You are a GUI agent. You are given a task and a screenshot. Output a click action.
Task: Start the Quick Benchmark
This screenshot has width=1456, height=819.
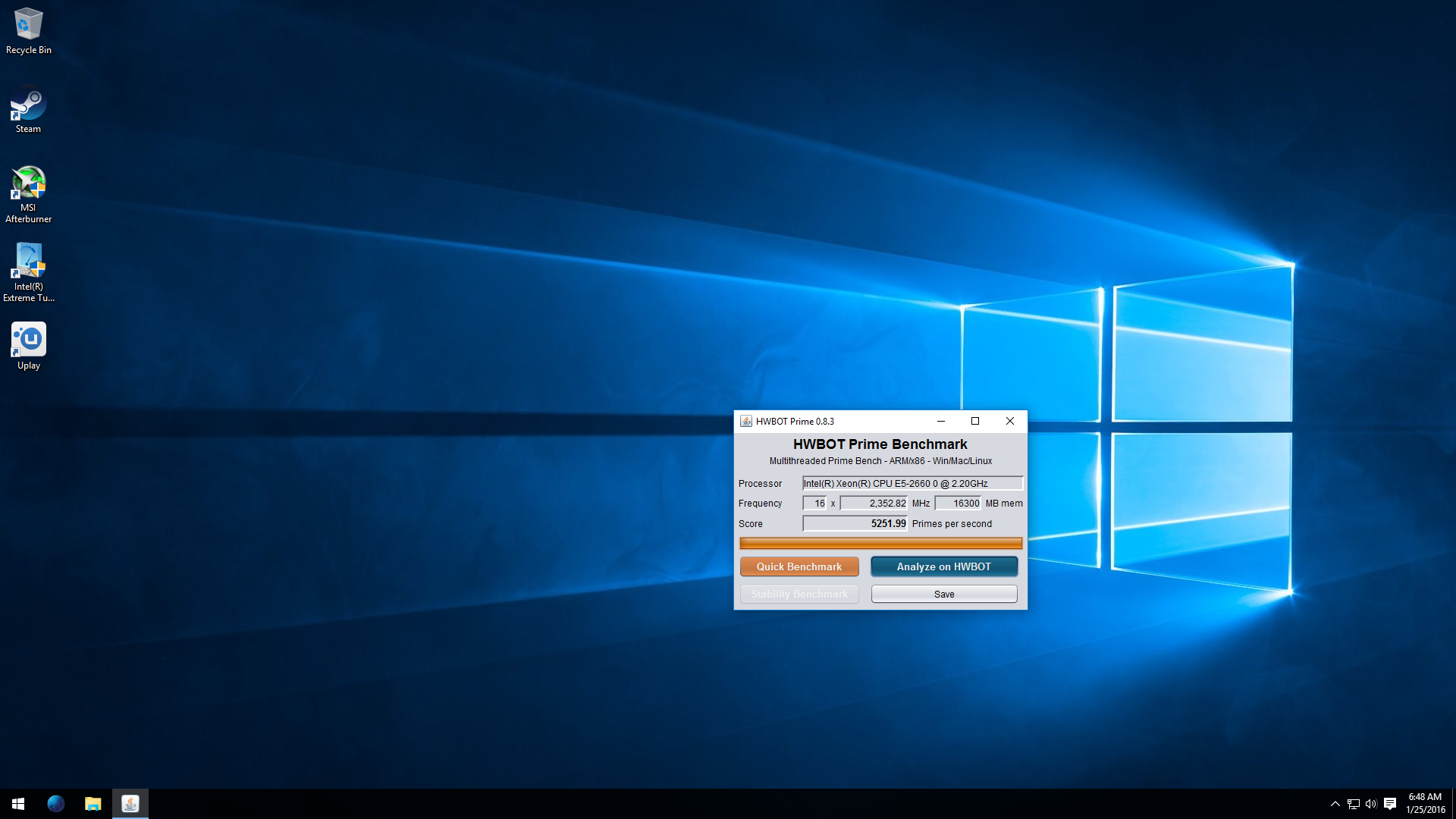pos(799,566)
